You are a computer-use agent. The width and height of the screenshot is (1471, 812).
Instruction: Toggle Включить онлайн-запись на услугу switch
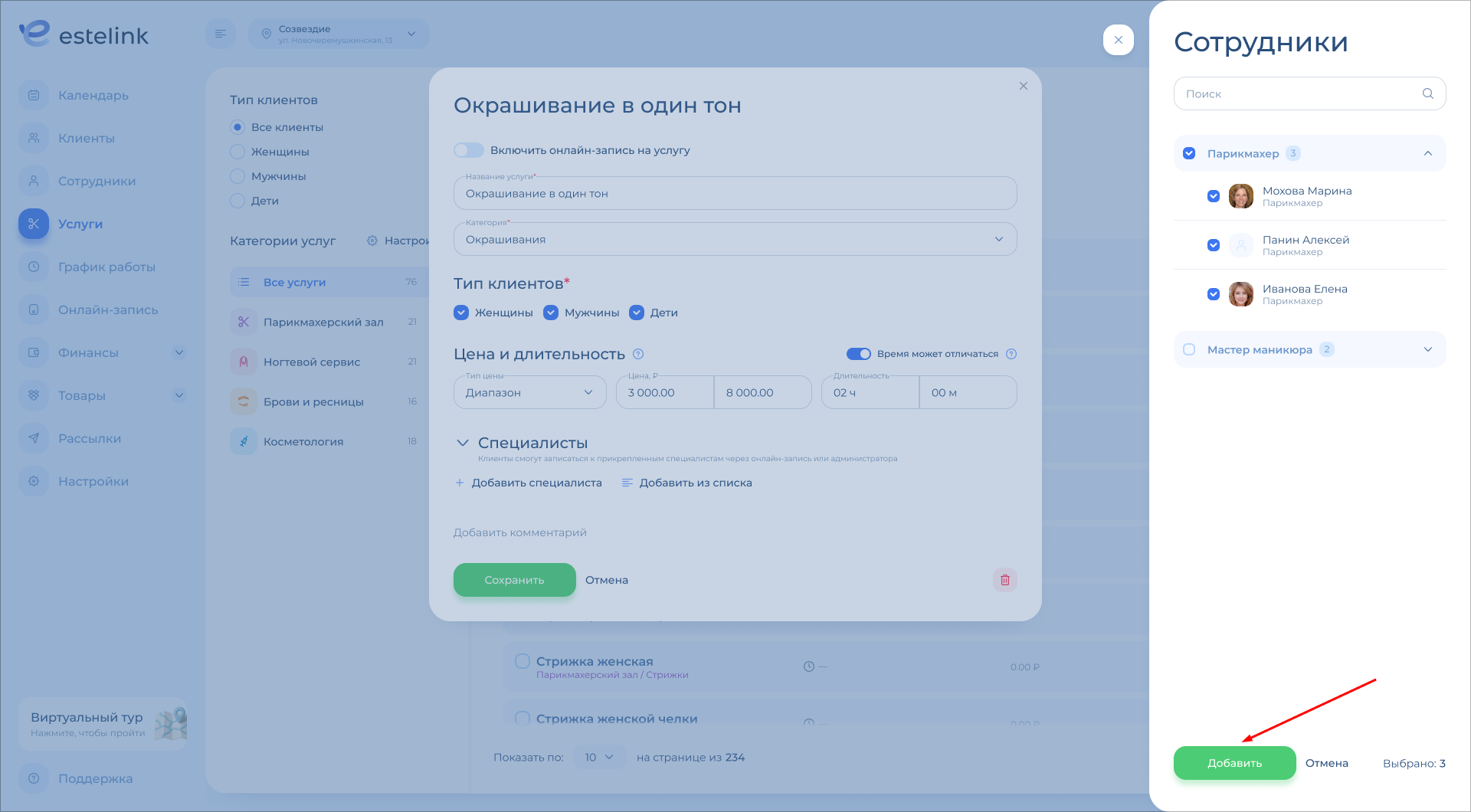pyautogui.click(x=468, y=150)
